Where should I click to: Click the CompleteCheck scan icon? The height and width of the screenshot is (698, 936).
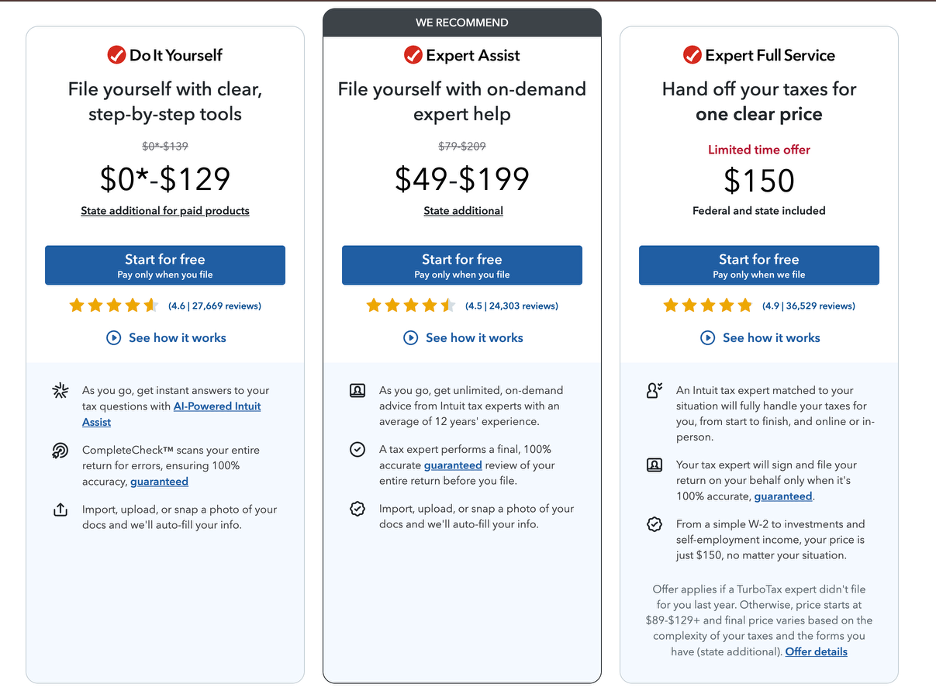[60, 450]
